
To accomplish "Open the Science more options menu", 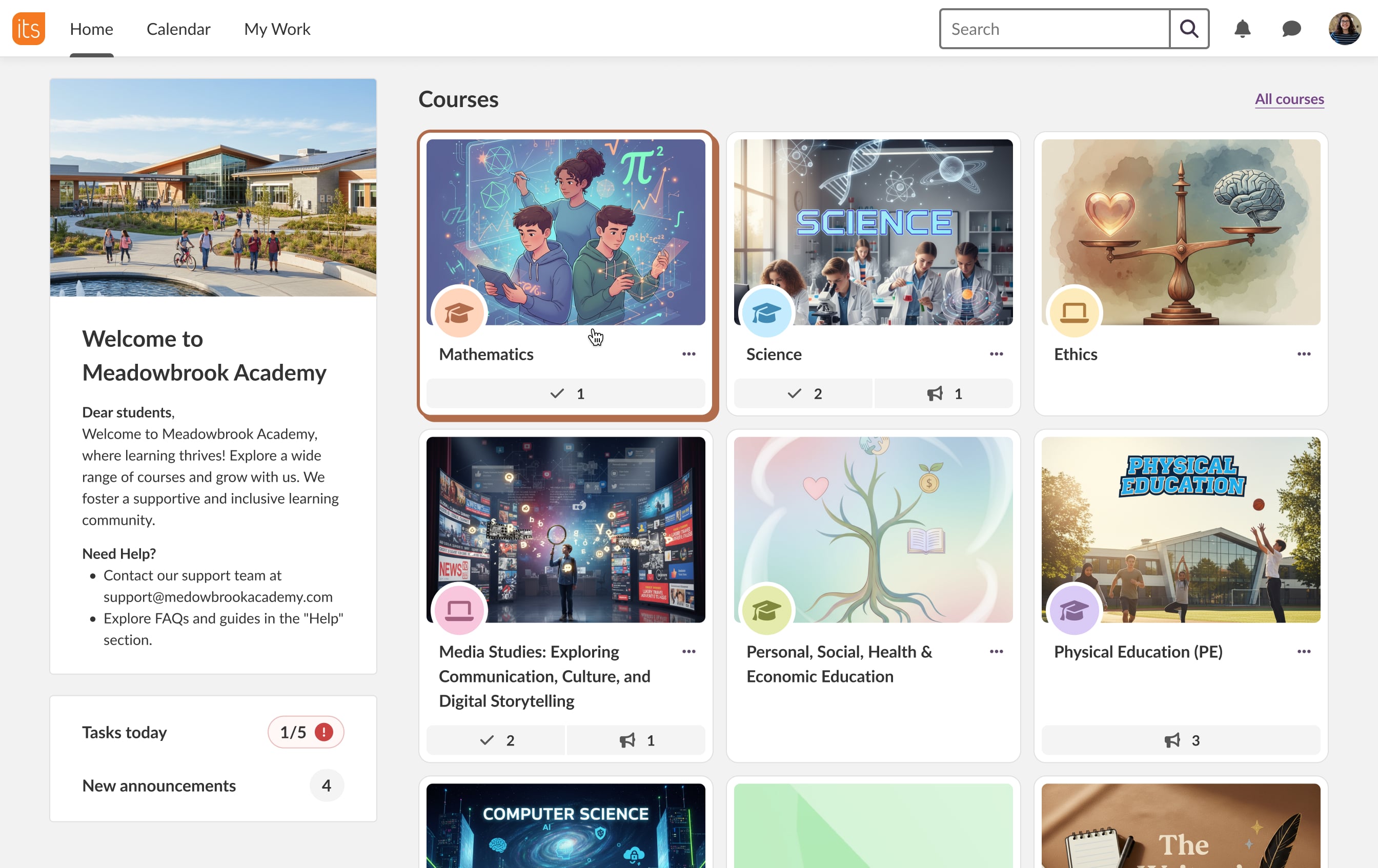I will [996, 354].
